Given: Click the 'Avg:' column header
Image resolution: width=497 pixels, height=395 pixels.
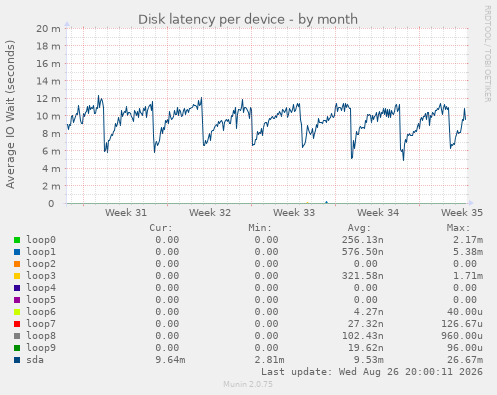Looking at the screenshot, I should [359, 228].
